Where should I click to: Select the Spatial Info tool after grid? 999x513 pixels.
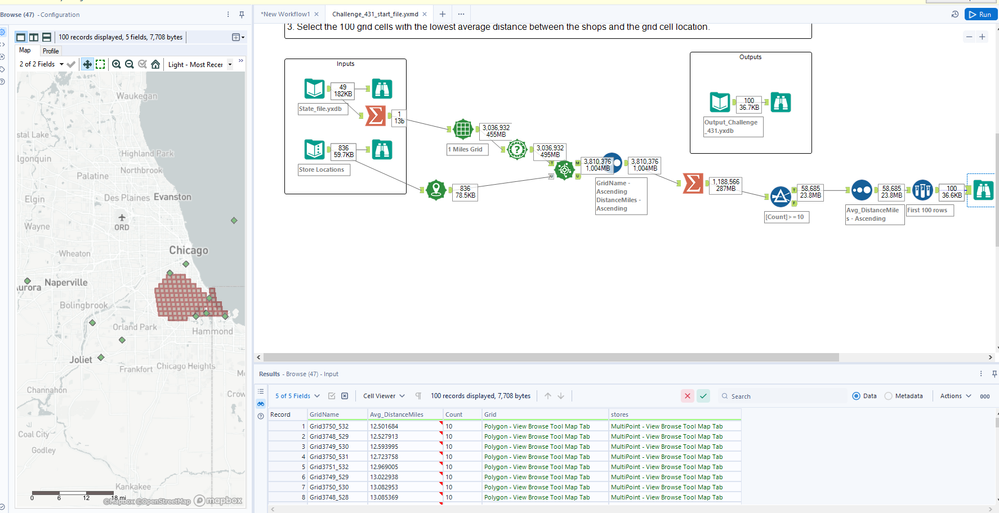pyautogui.click(x=517, y=150)
